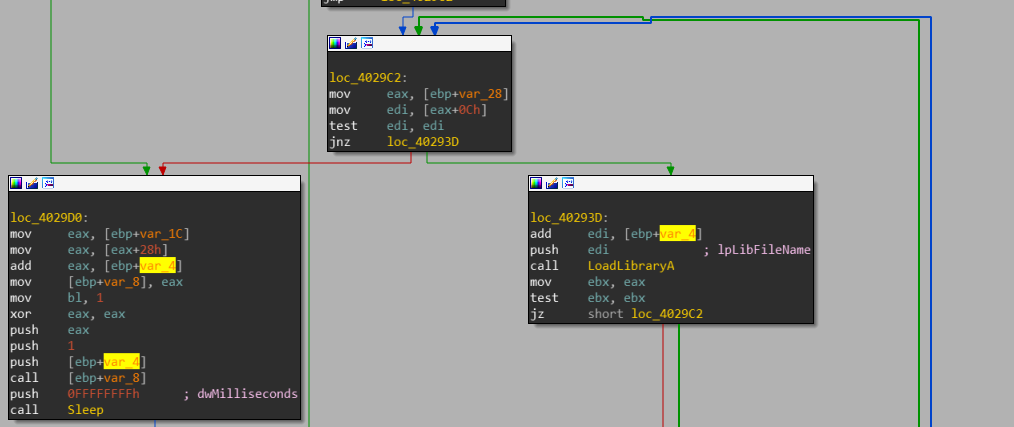Click loc_40293D node title bar
The image size is (1014, 427).
[x=671, y=183]
